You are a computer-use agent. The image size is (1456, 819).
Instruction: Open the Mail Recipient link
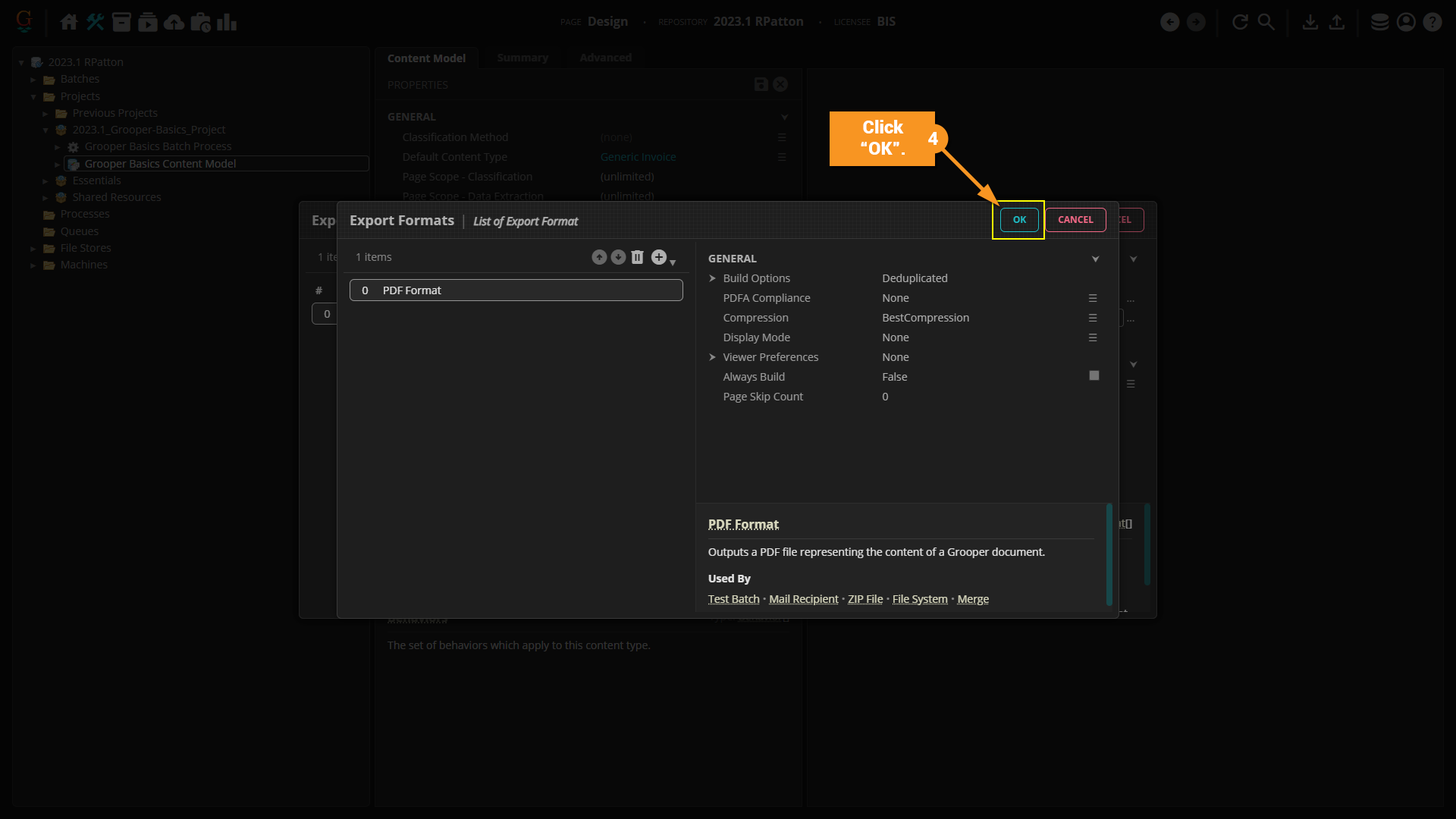coord(803,599)
